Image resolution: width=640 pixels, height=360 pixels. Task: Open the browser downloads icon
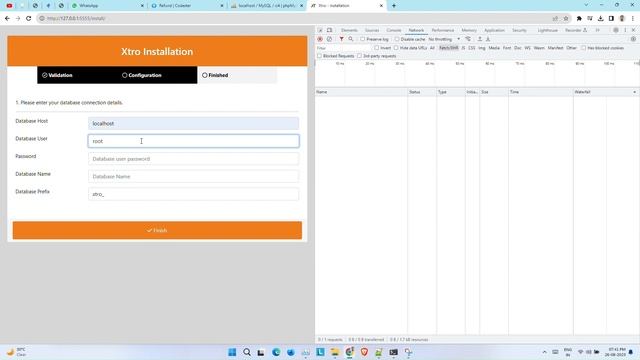coord(600,18)
